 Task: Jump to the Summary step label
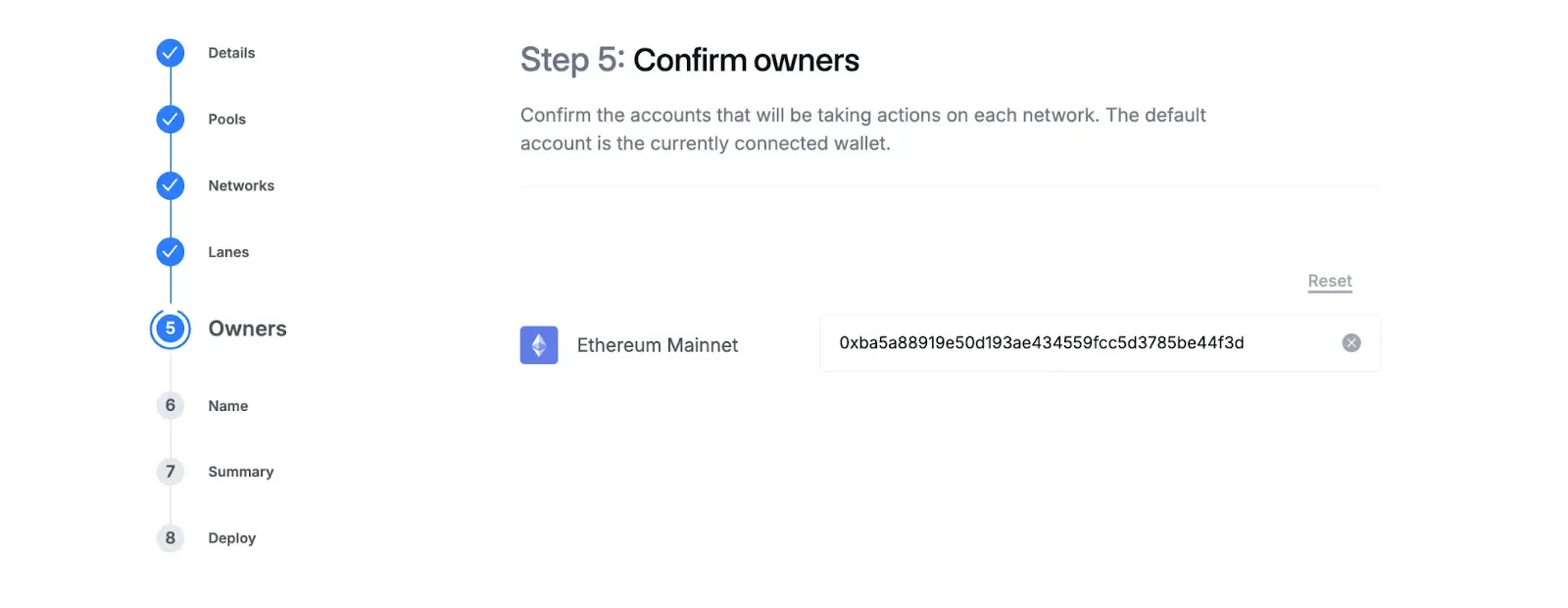[x=240, y=472]
